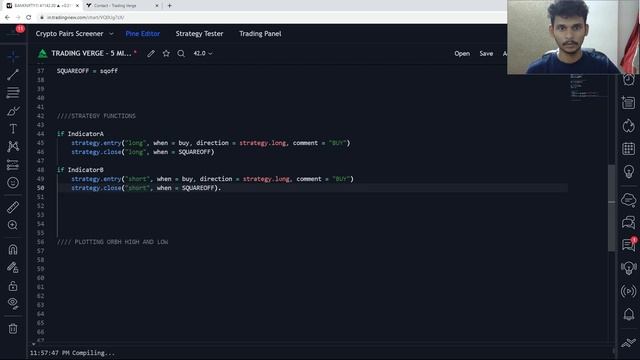Open notifications bell icon
640x360 pixels.
[629, 314]
